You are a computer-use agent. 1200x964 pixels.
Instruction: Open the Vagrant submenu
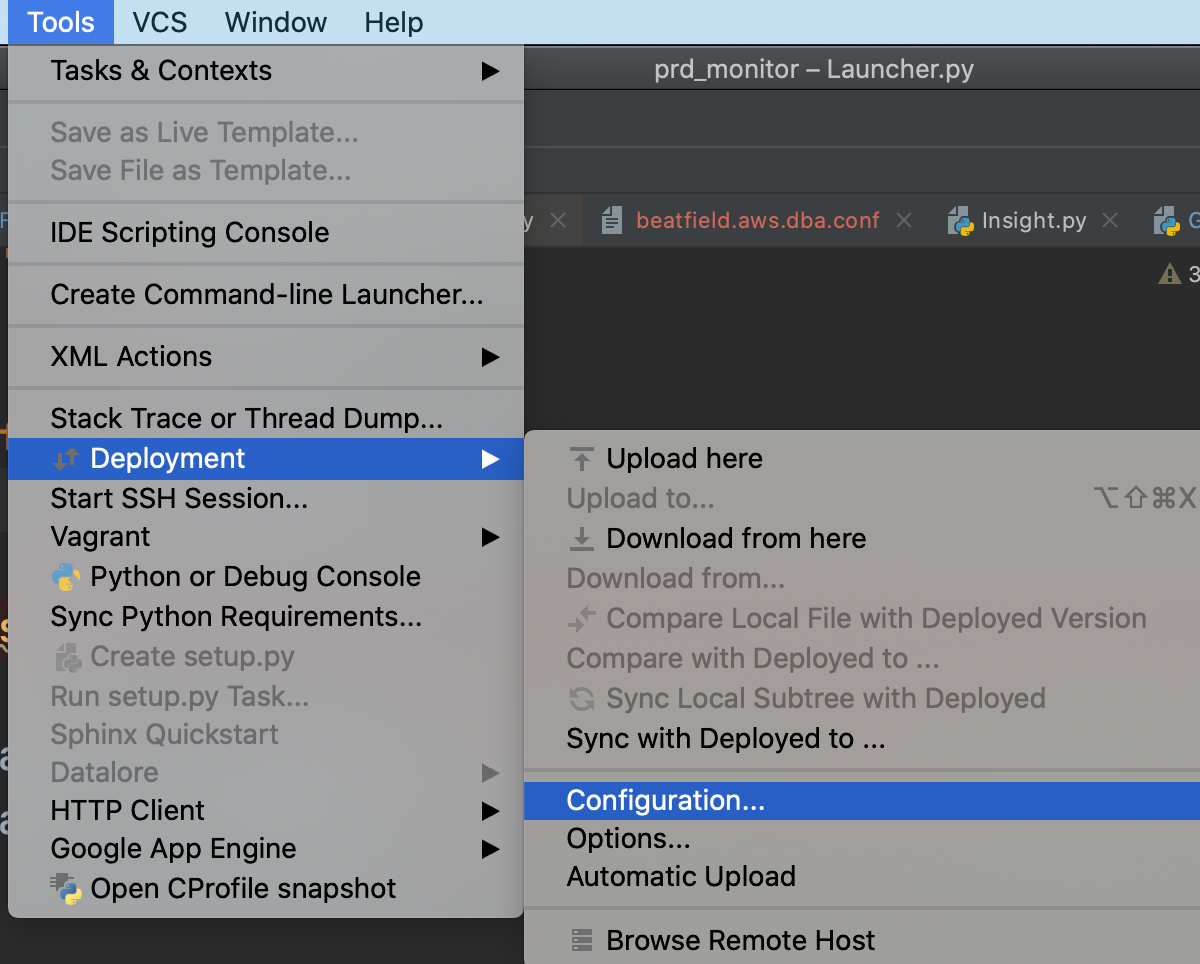(x=266, y=537)
